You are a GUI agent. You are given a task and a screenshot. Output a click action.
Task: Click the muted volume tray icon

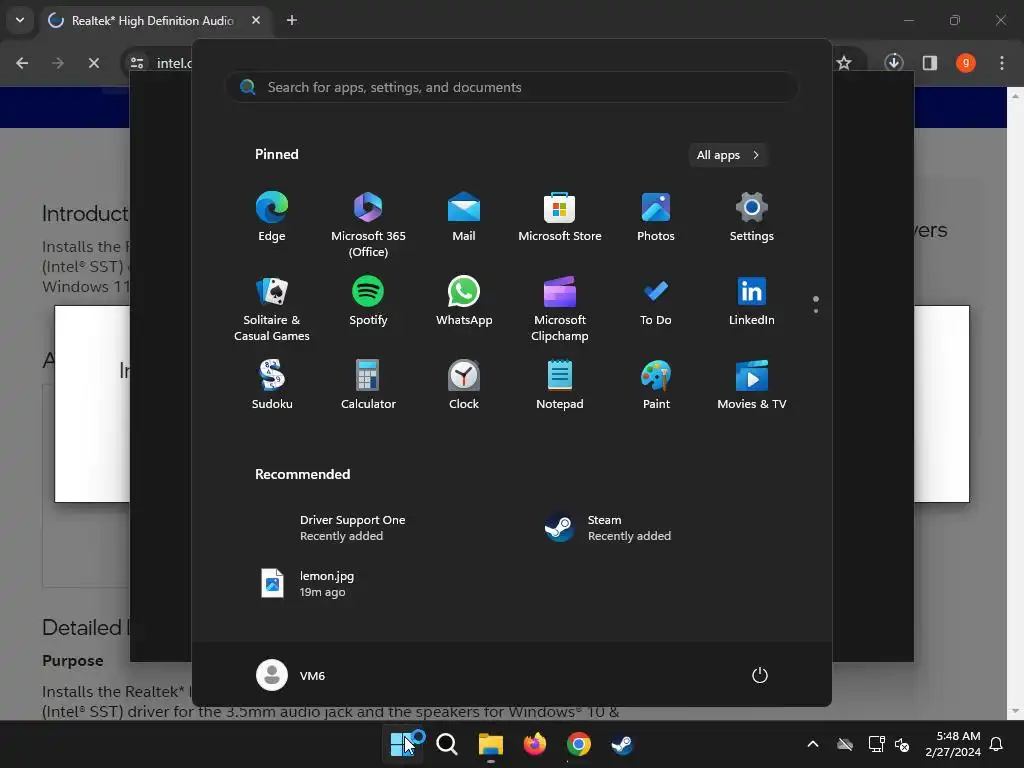[902, 744]
